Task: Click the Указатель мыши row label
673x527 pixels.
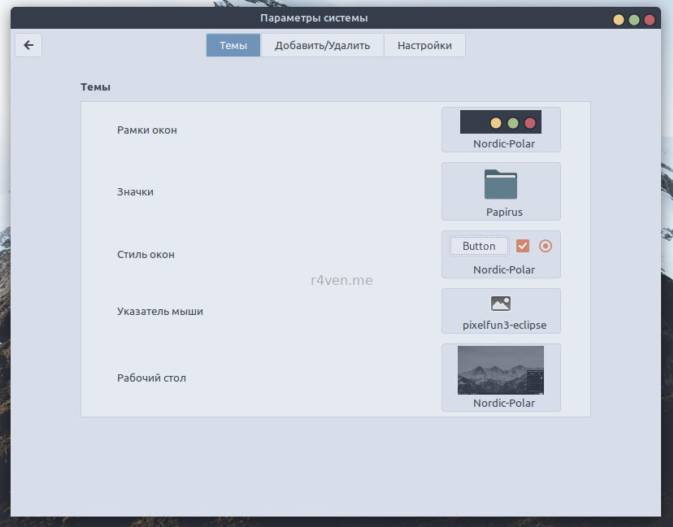Action: click(x=160, y=311)
